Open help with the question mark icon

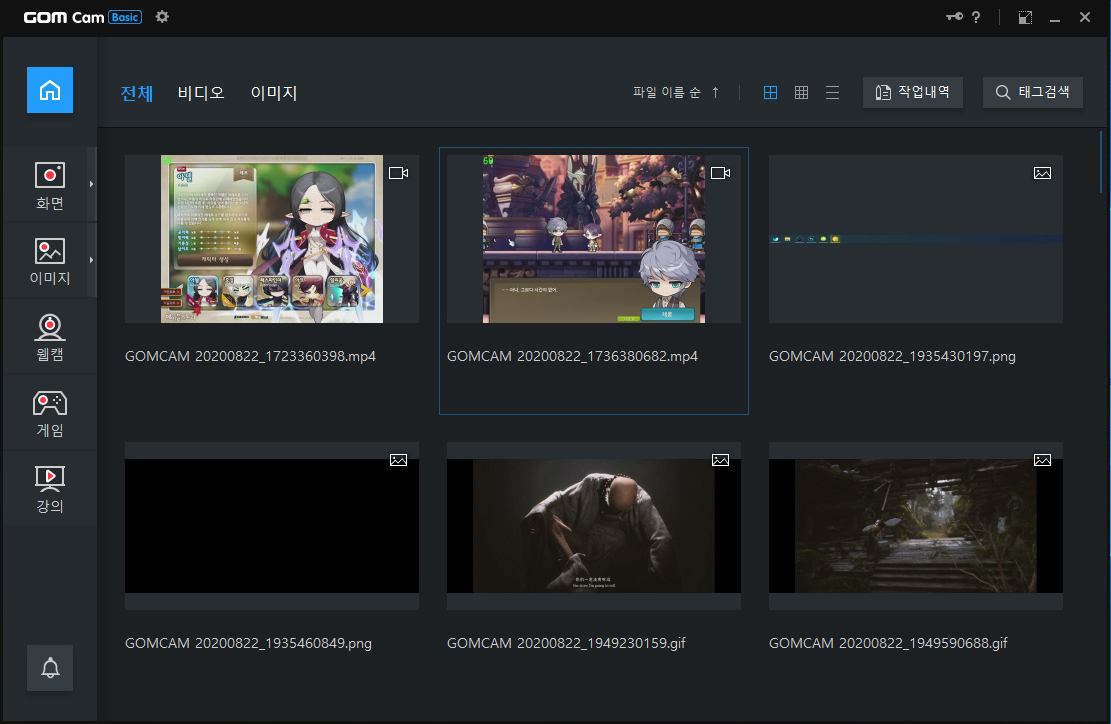coord(976,17)
